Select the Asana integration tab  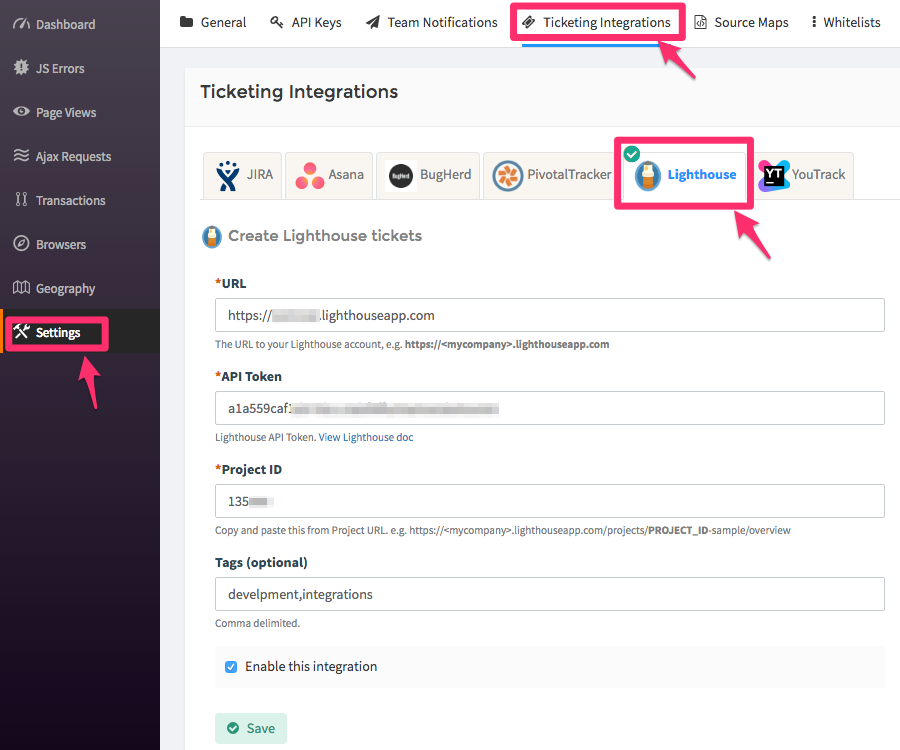(329, 175)
